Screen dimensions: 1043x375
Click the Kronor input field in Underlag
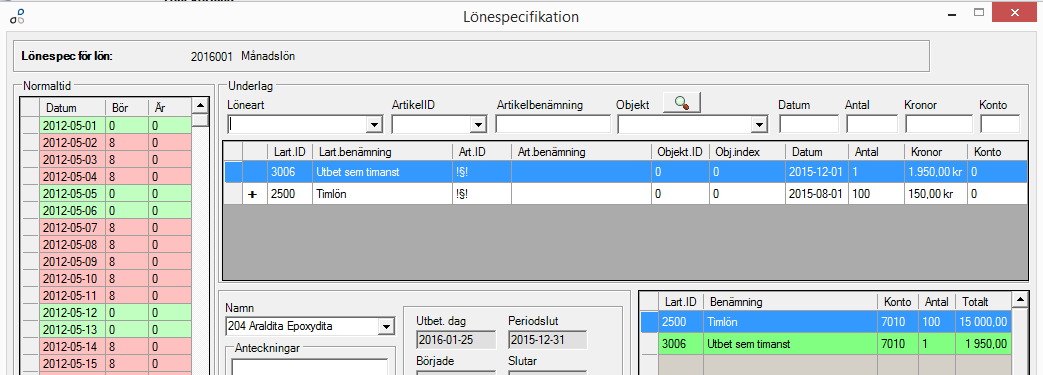pyautogui.click(x=939, y=124)
